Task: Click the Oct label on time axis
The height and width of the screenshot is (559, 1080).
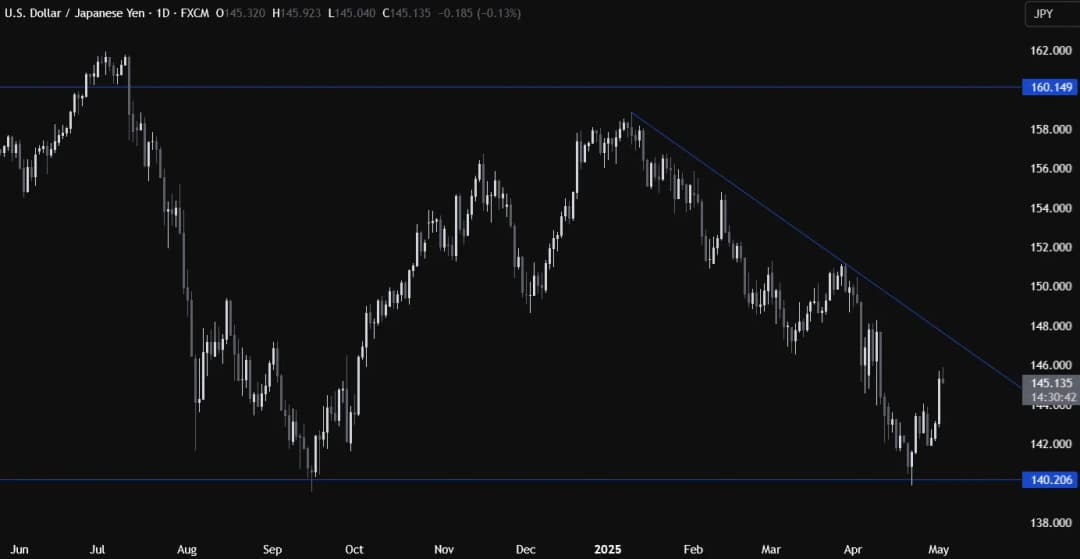Action: point(353,549)
